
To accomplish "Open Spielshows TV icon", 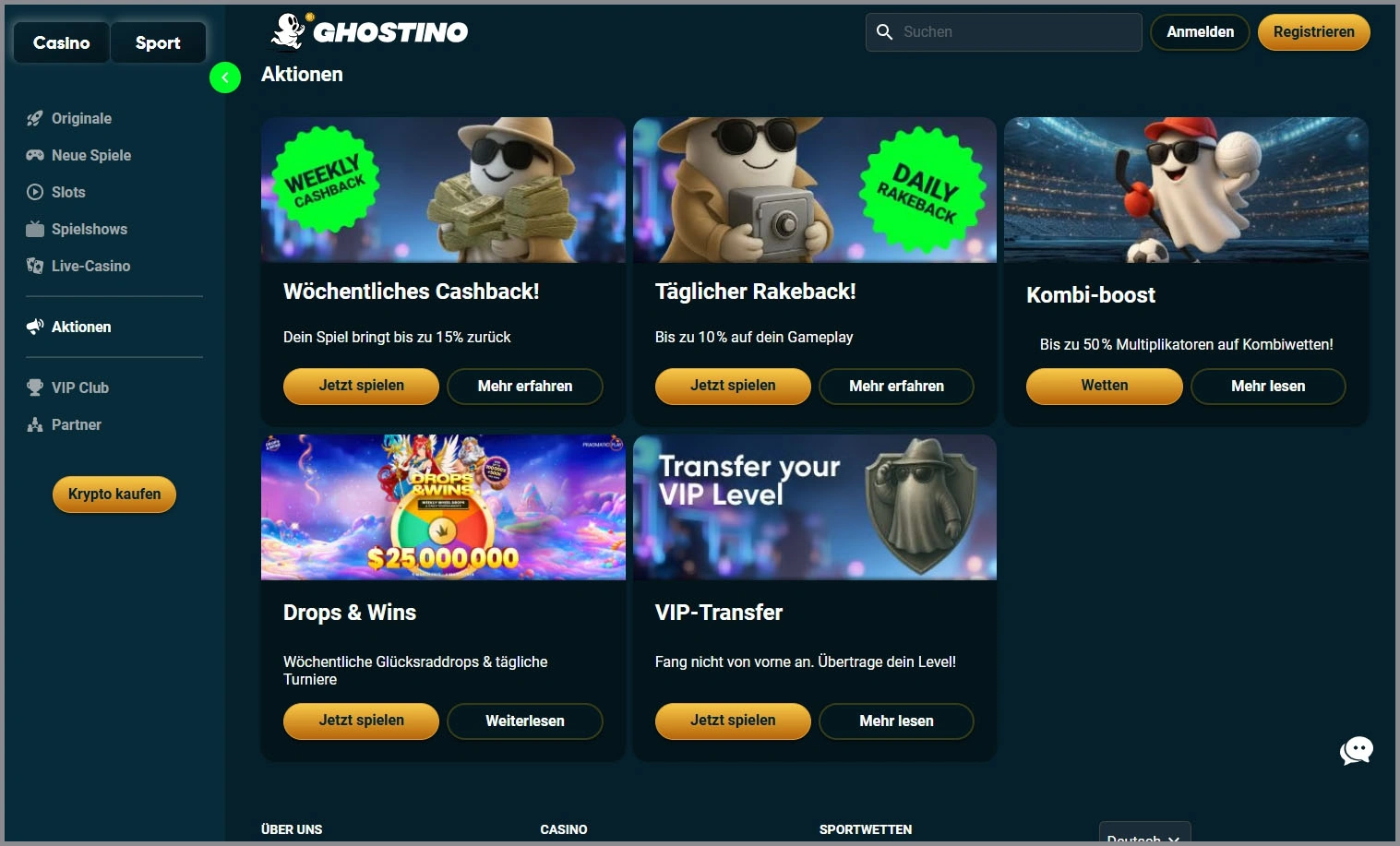I will click(35, 229).
